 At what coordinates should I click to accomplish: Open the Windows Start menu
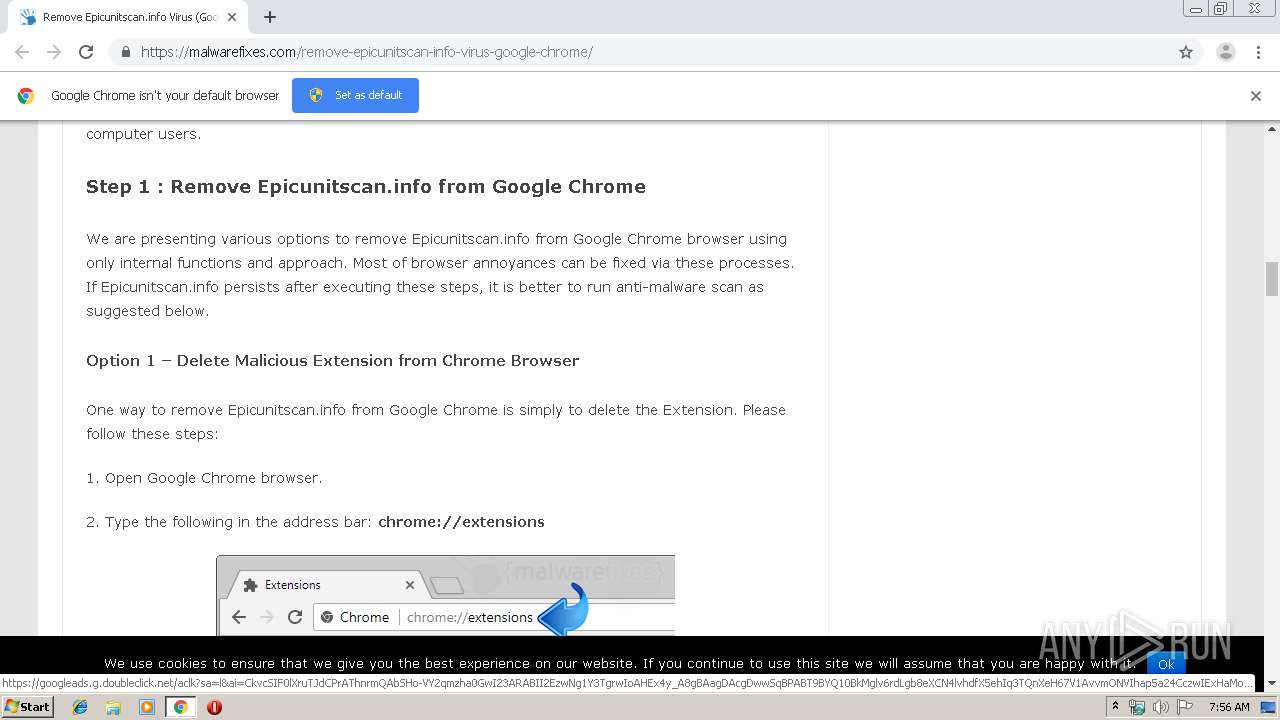pos(27,707)
